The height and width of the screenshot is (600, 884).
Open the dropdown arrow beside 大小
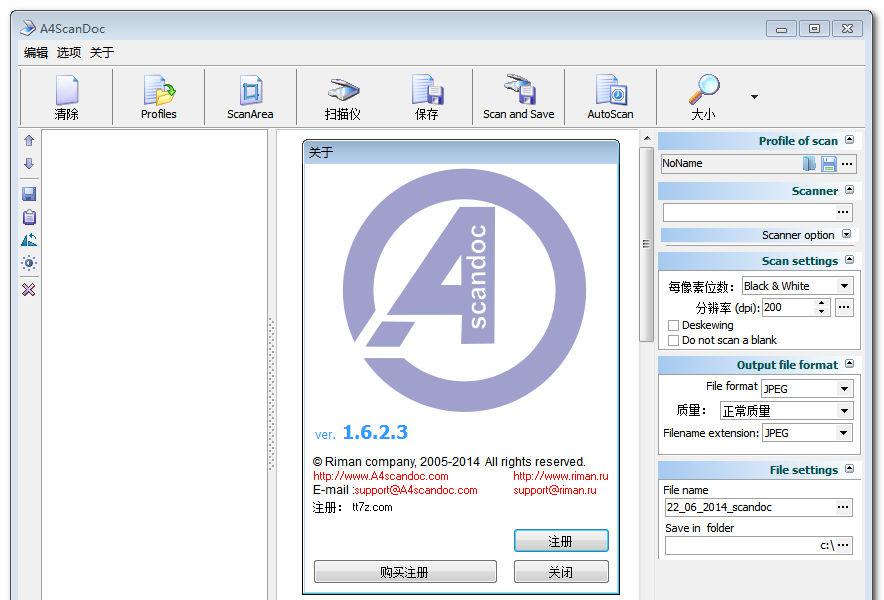coord(754,97)
